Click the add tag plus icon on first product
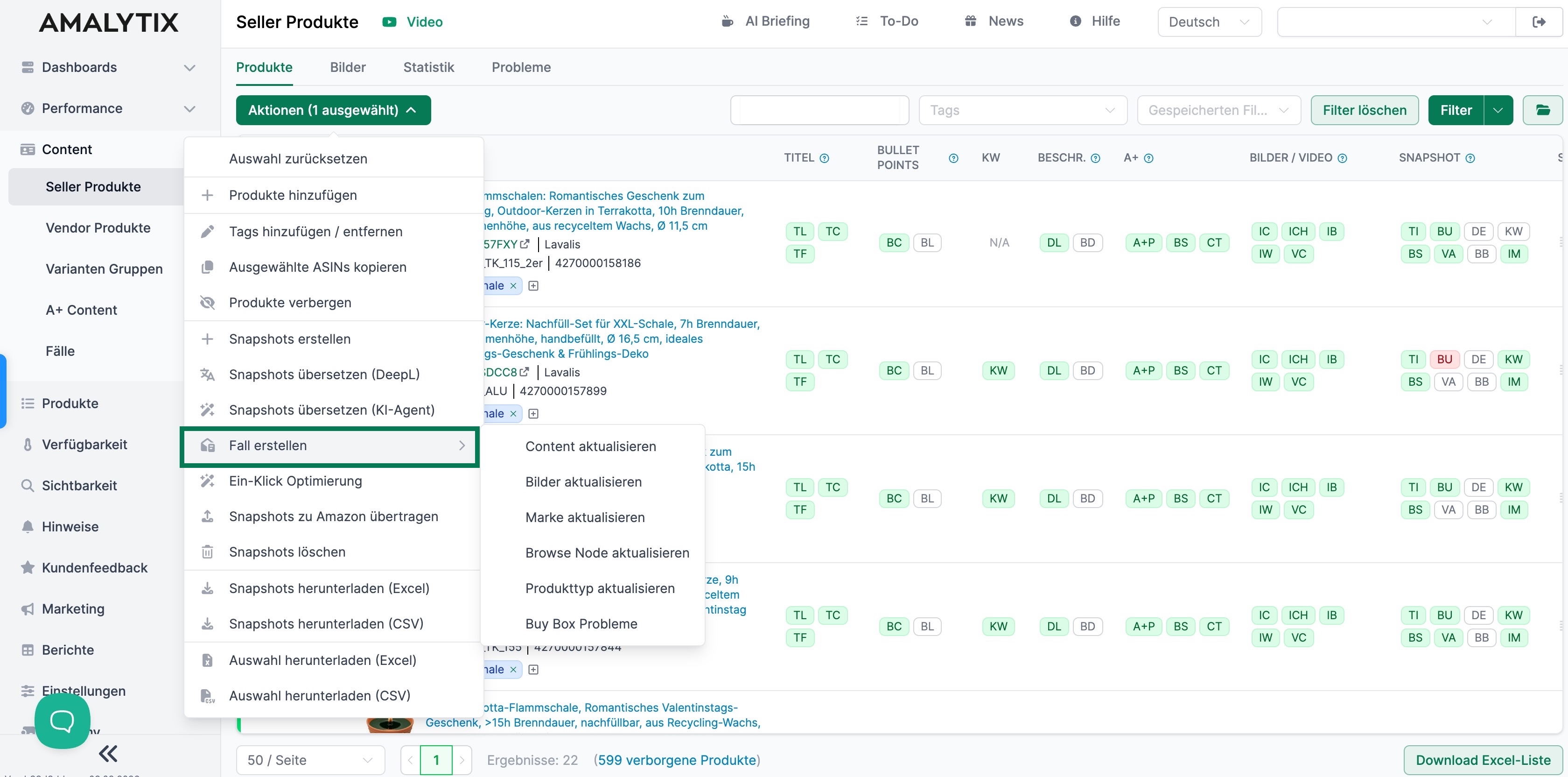The image size is (1568, 777). point(533,286)
